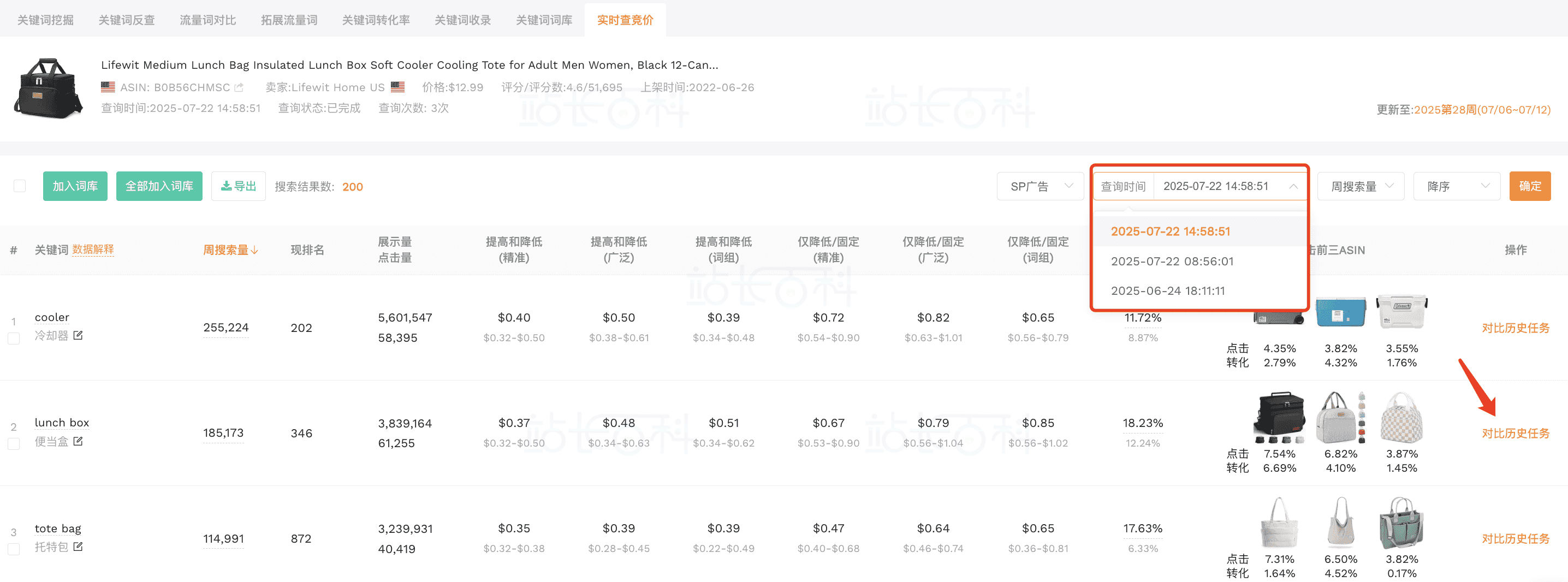Select query time 2025-07-22 14:58:51 option
Screen dimensions: 1568x582
(x=1199, y=231)
